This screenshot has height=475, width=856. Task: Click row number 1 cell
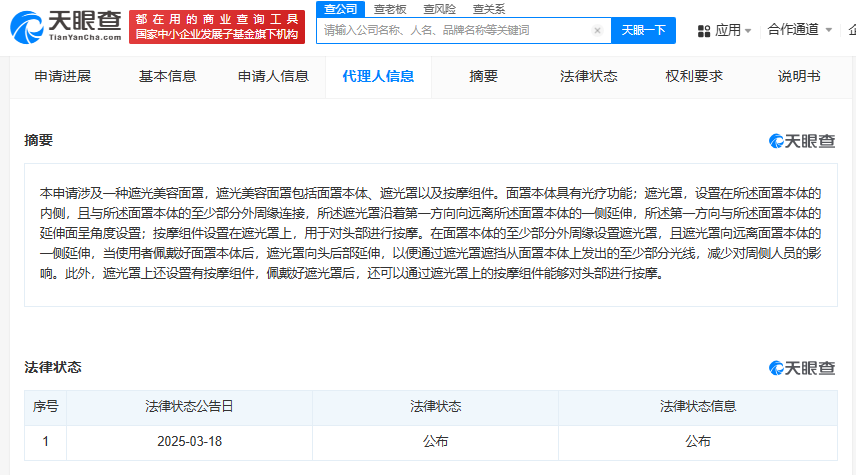point(45,441)
